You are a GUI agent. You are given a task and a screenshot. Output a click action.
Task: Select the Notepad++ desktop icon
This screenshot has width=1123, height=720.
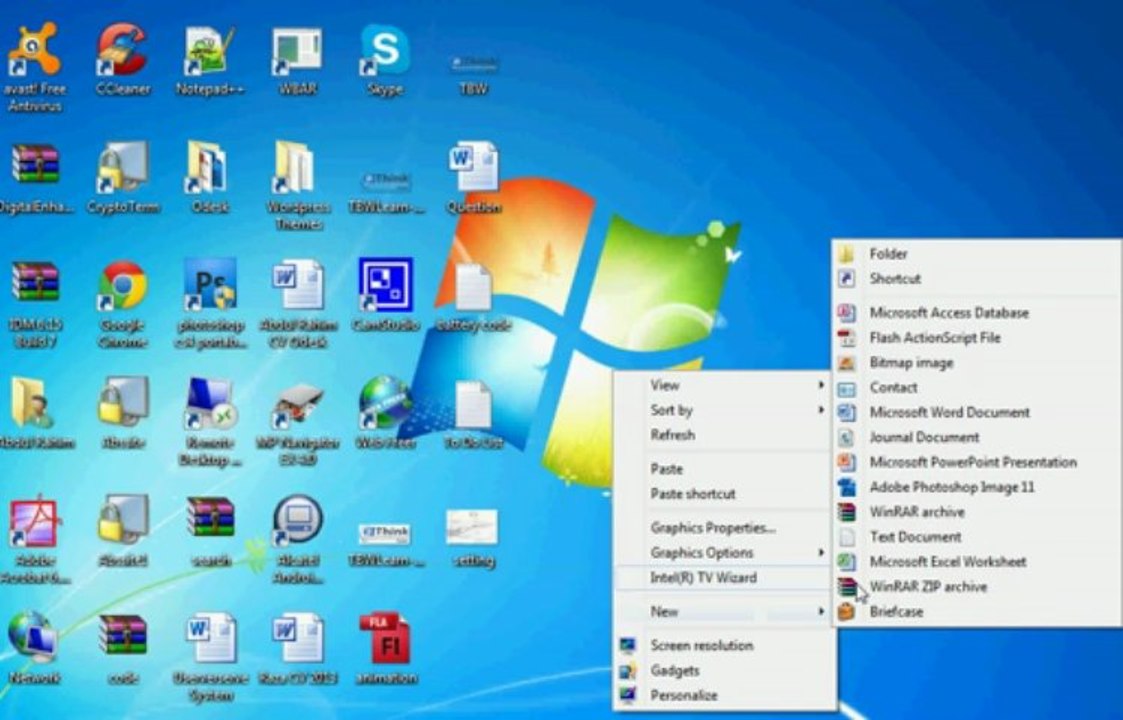click(x=210, y=60)
